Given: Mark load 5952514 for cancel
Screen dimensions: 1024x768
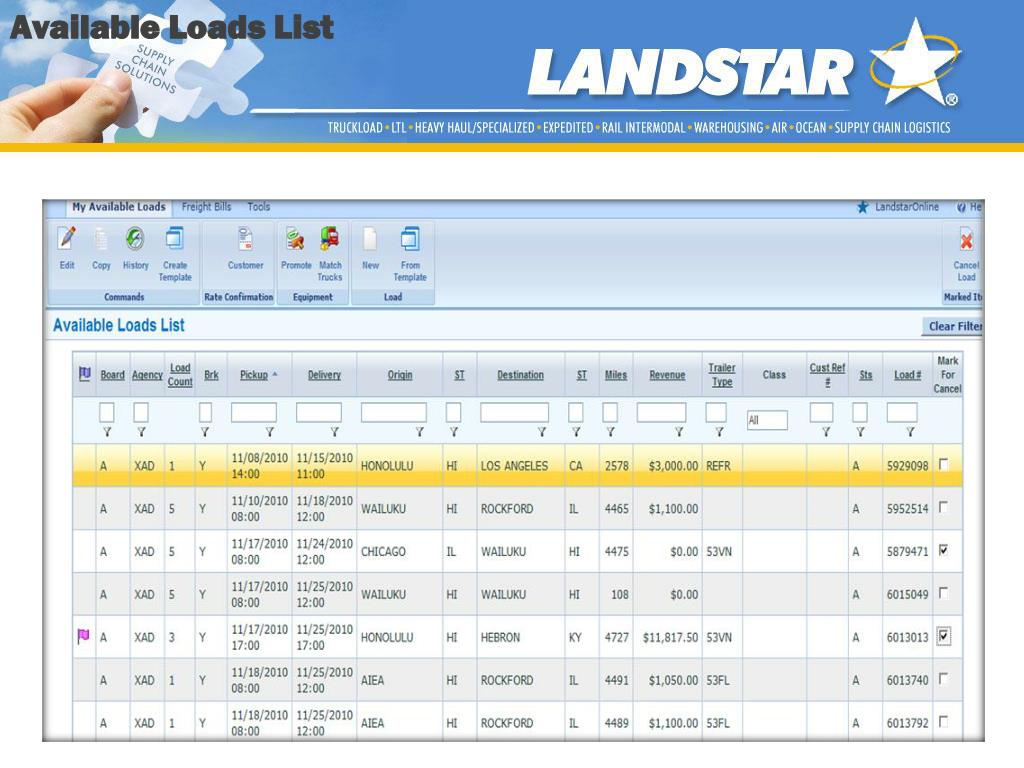Looking at the screenshot, I should coord(943,507).
